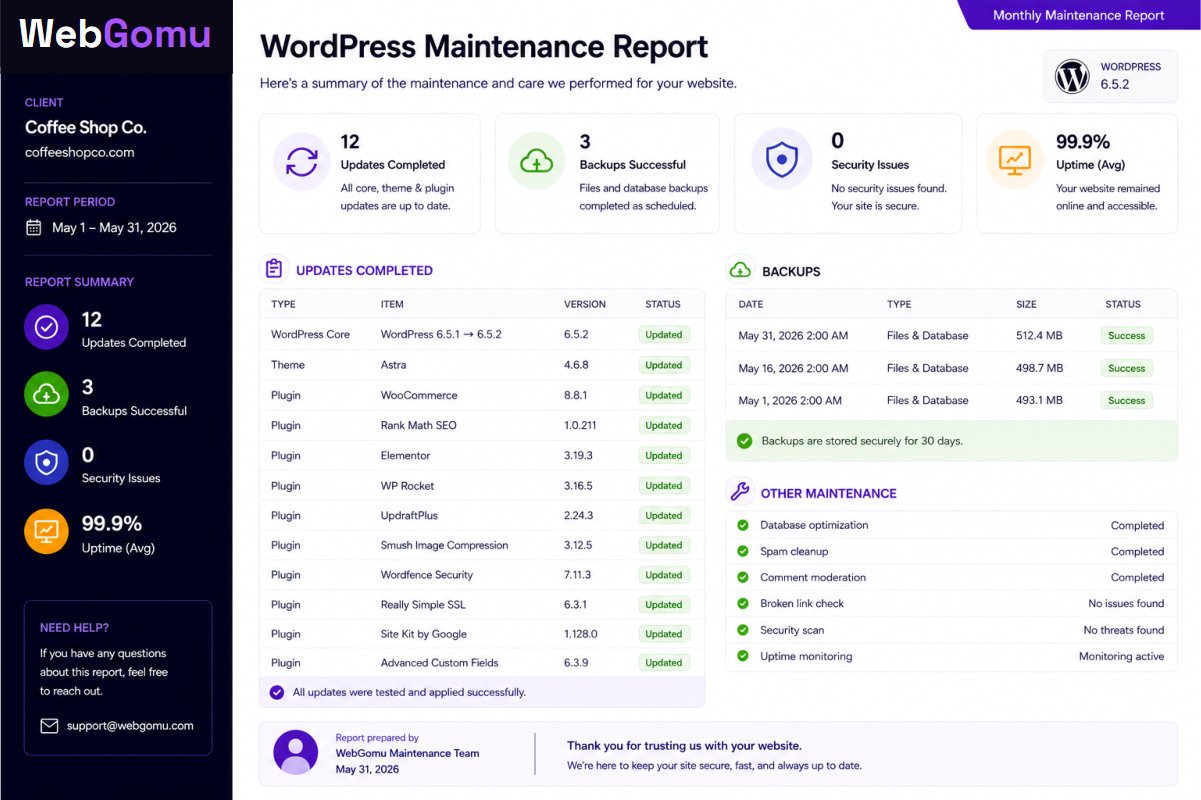Click the refresh arrows icon in Updates card
The height and width of the screenshot is (800, 1201).
pos(302,161)
